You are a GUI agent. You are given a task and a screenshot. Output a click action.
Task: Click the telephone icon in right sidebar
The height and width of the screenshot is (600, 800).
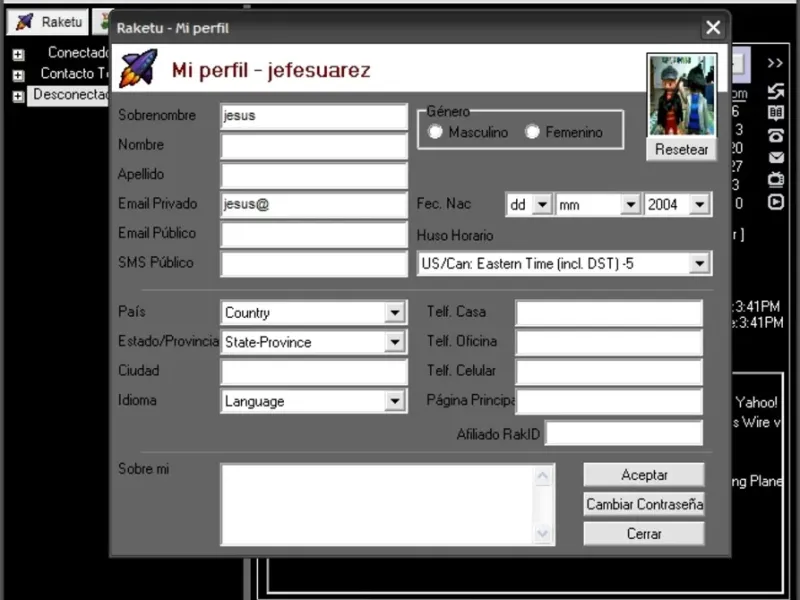(776, 135)
